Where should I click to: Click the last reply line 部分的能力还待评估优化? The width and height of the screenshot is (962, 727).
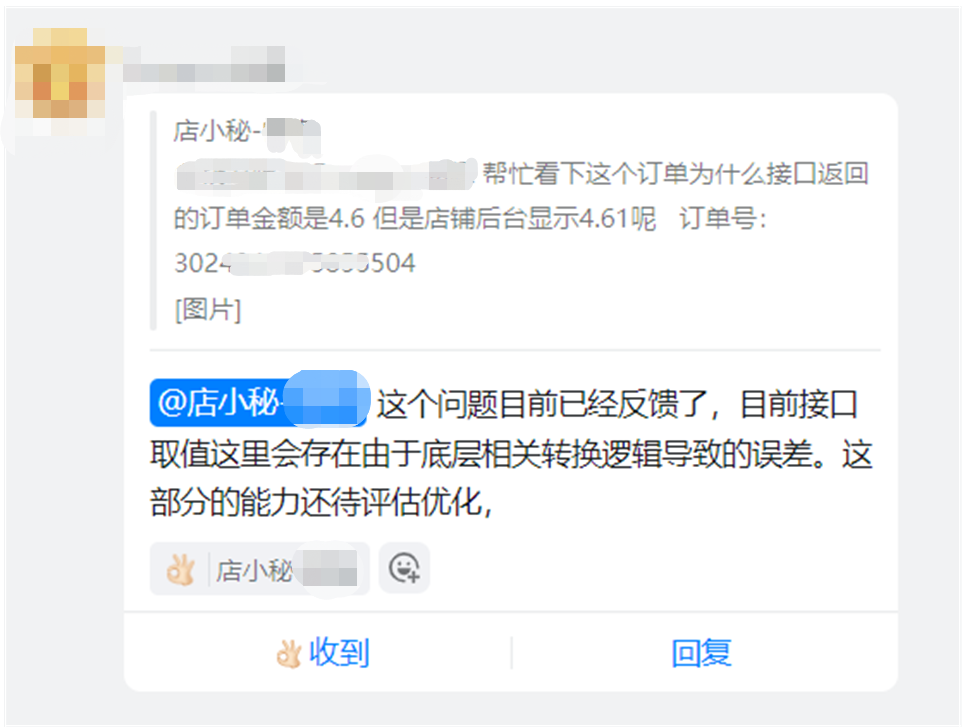coord(321,503)
